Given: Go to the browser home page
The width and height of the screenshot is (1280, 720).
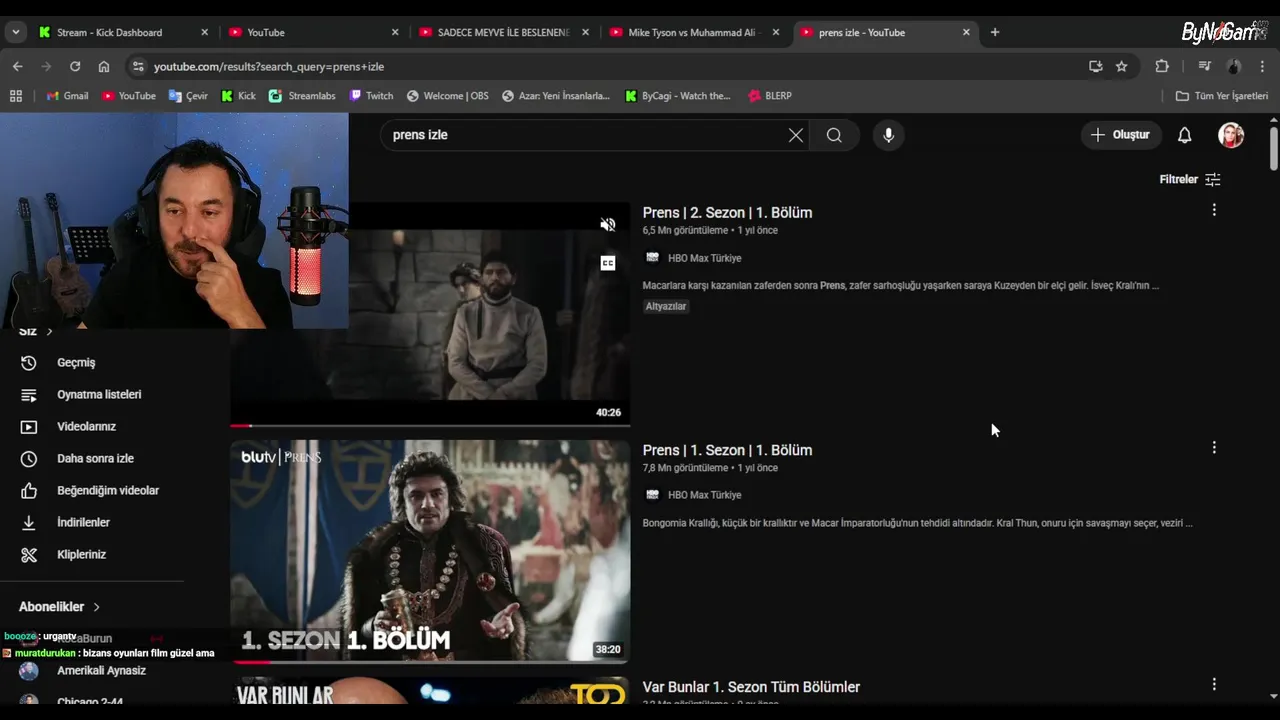Looking at the screenshot, I should 104,67.
